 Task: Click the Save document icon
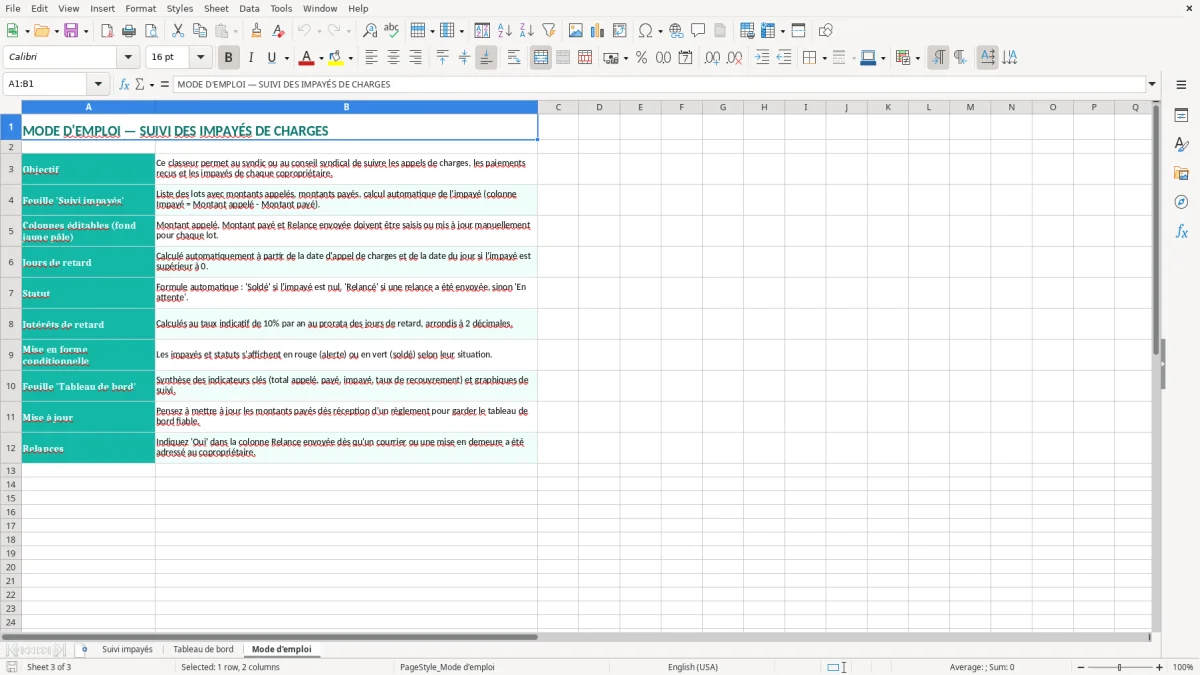coord(71,31)
